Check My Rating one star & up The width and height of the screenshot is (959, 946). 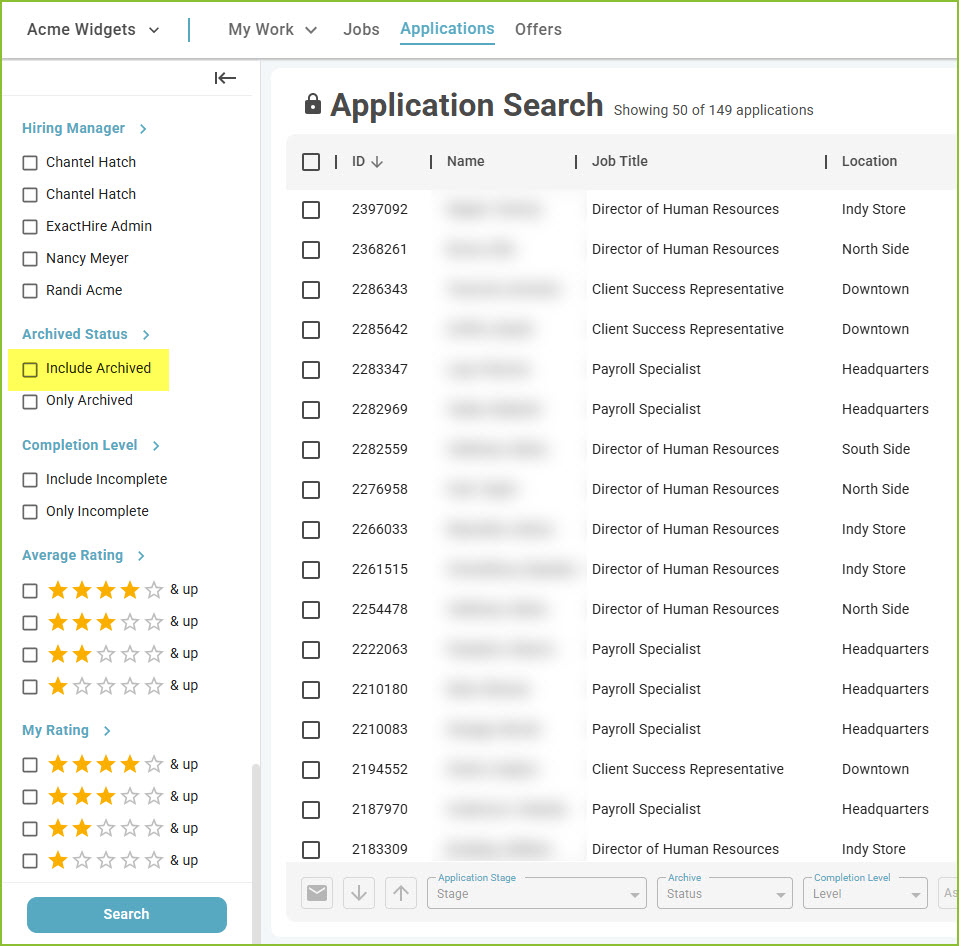click(x=30, y=861)
